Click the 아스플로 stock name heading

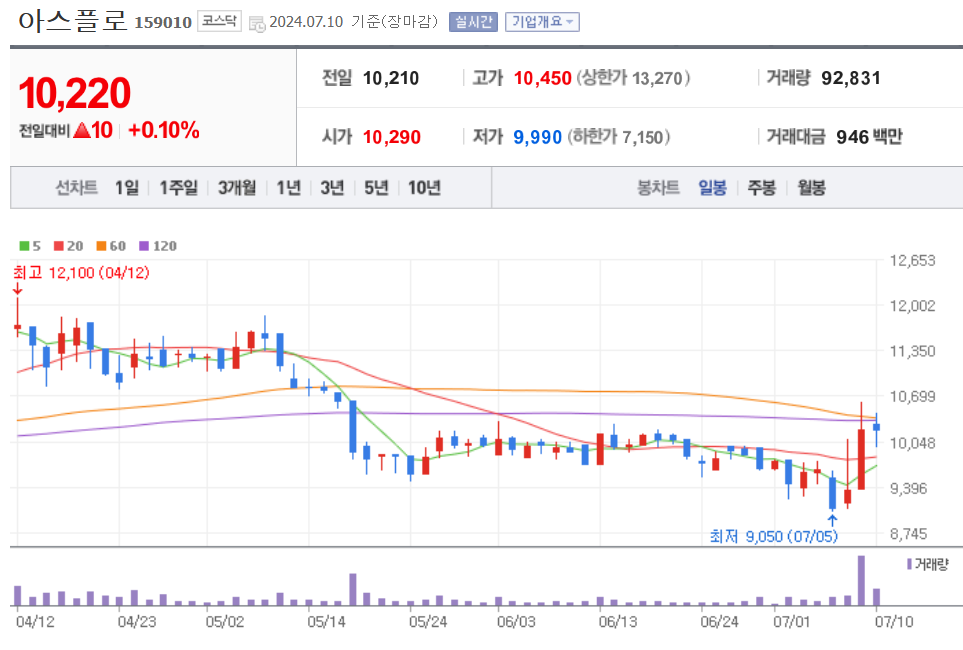(72, 21)
